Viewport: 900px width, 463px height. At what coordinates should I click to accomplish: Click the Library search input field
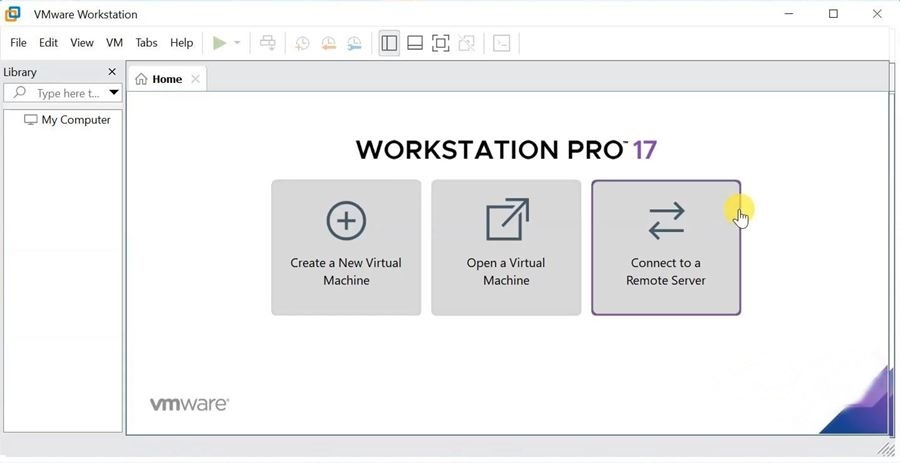pos(66,93)
